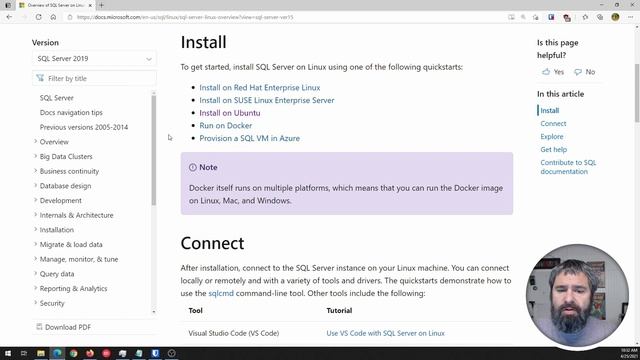Expand the Database design node

click(36, 186)
